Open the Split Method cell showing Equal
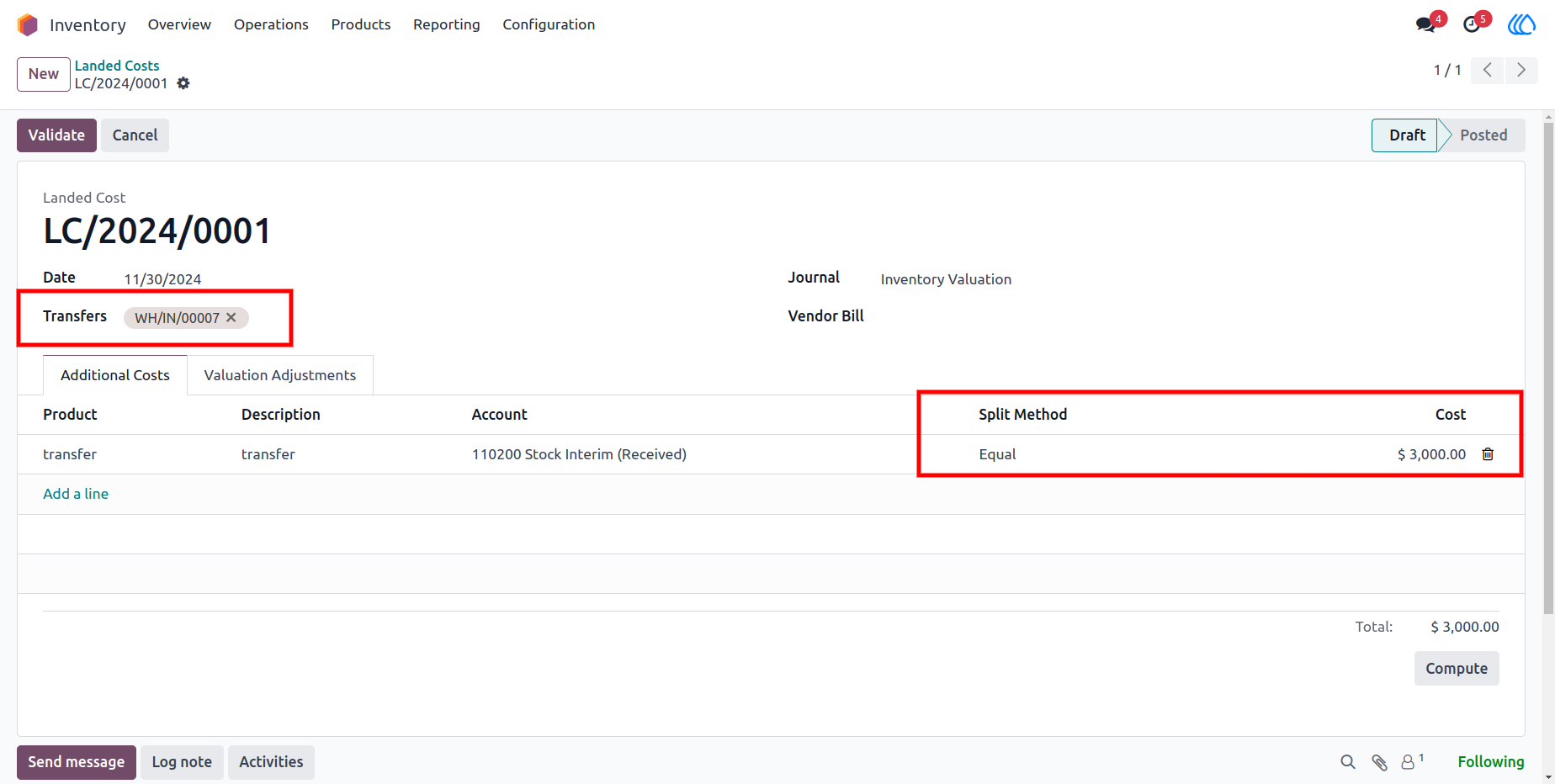This screenshot has width=1555, height=784. point(997,454)
